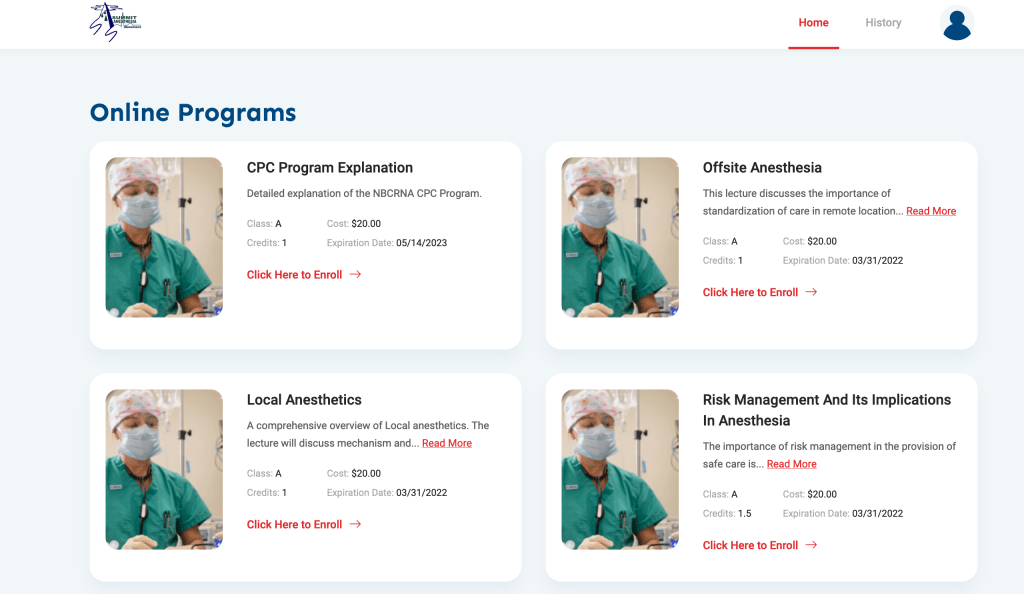Image resolution: width=1024 pixels, height=594 pixels.
Task: Enroll in Risk Management And Its Implications
Action: (x=748, y=545)
